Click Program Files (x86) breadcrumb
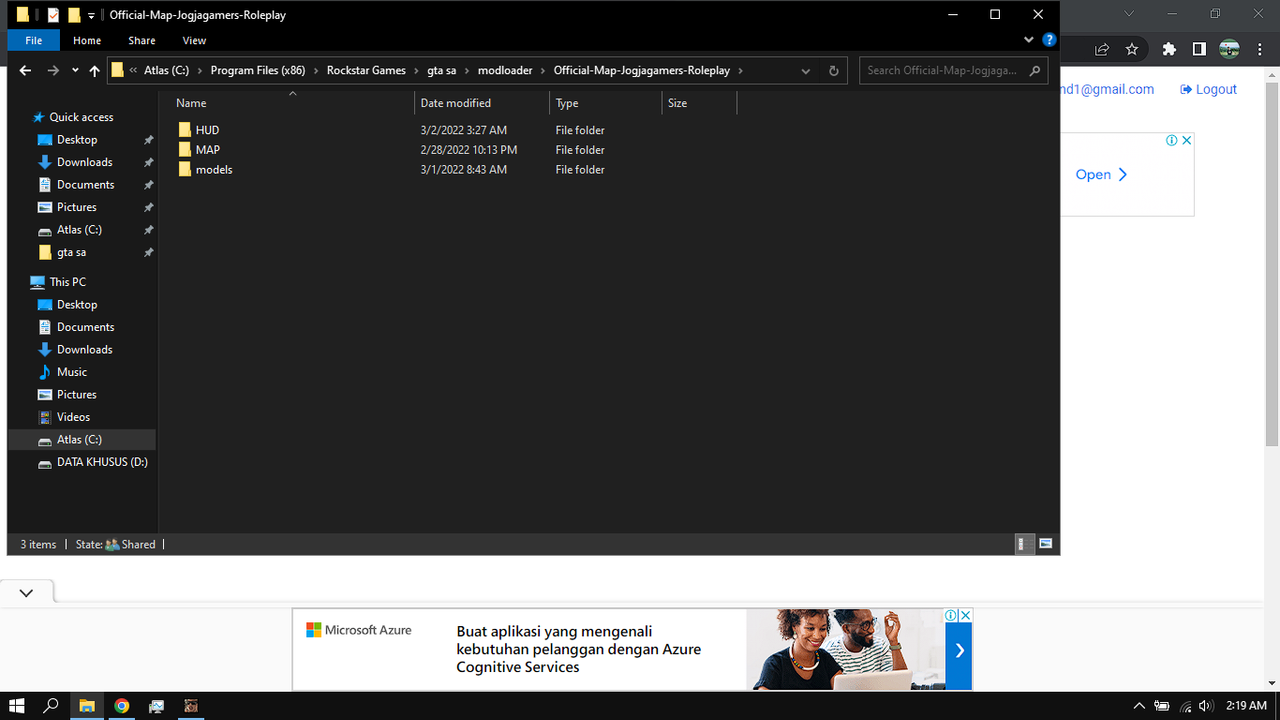The image size is (1280, 720). tap(258, 71)
